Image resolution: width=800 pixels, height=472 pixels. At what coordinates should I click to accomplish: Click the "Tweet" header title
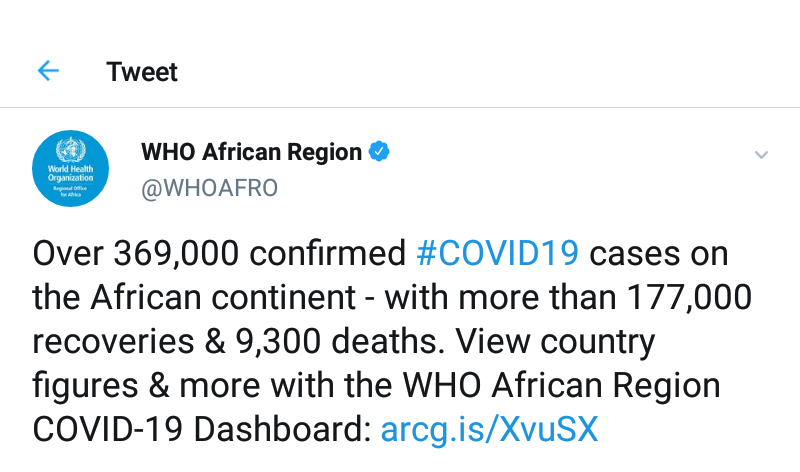coord(142,72)
